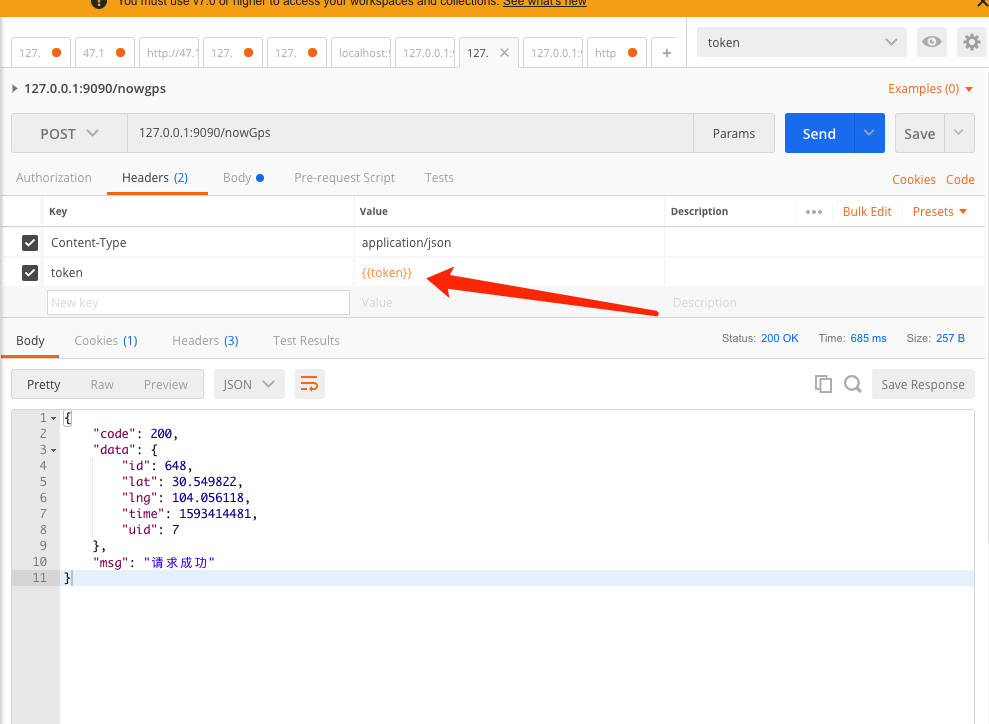Click the Send button
Viewport: 989px width, 724px height.
coord(818,132)
